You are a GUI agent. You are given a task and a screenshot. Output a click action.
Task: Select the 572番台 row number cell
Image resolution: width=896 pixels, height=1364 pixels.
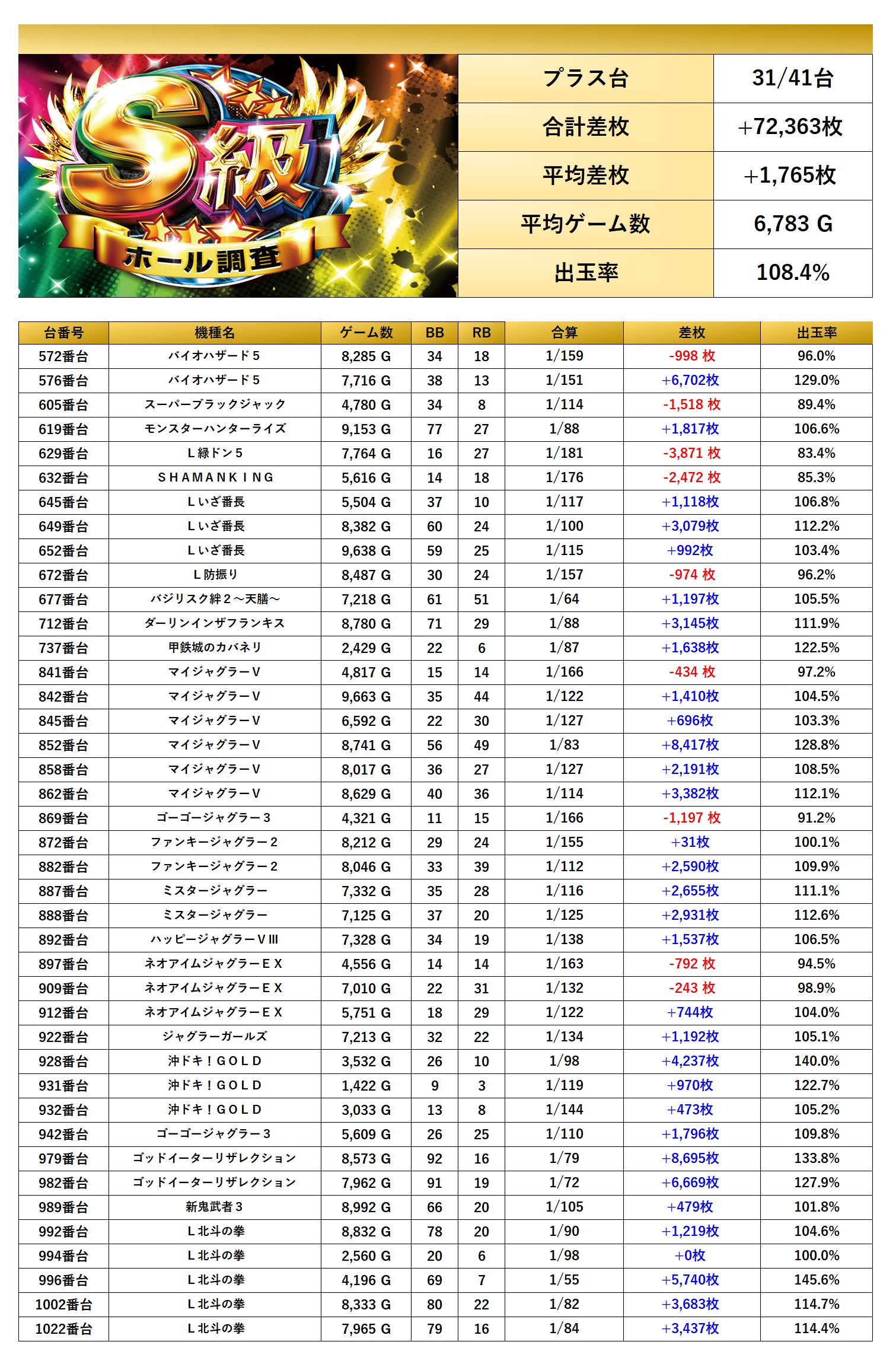click(x=63, y=356)
